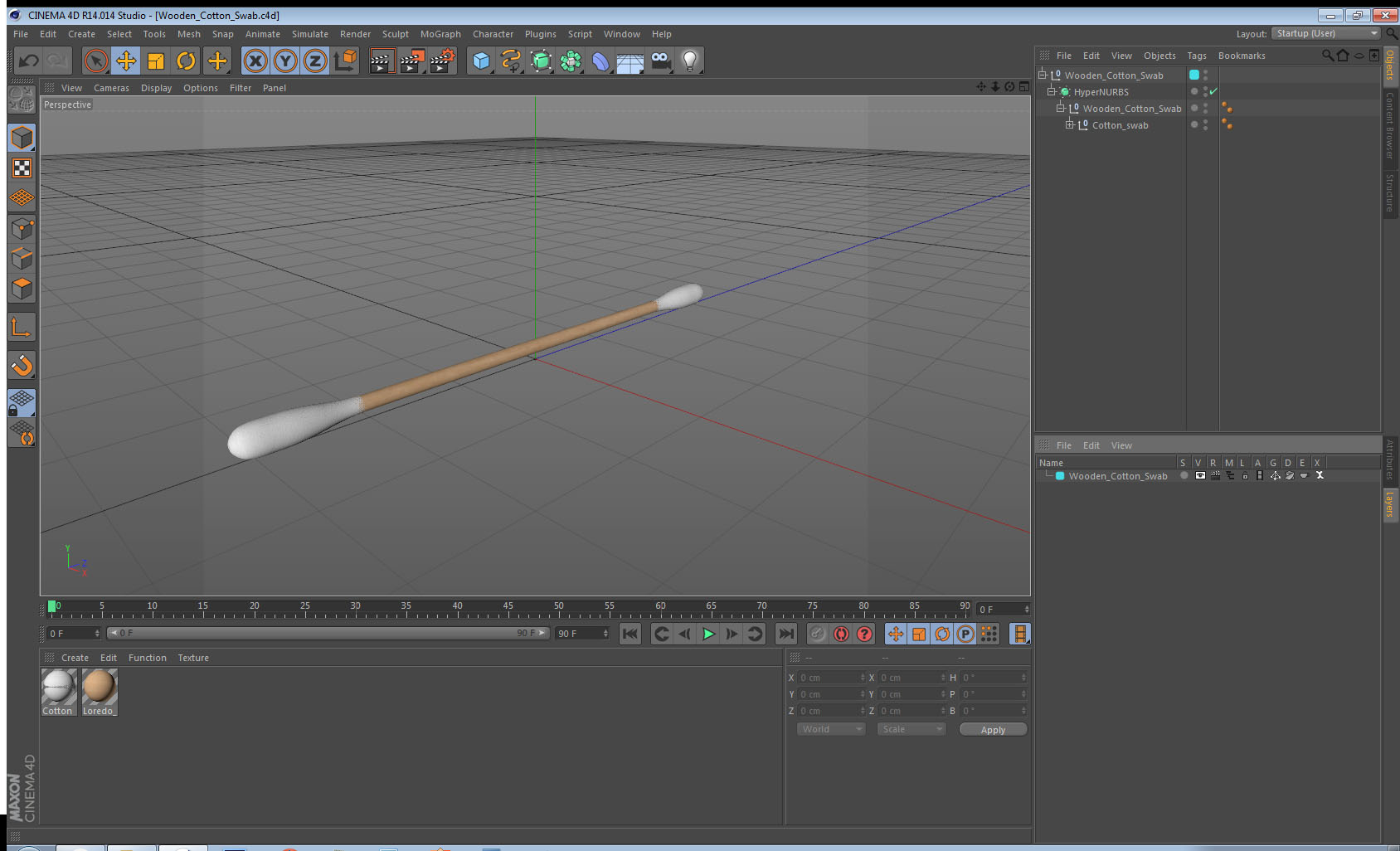1400x851 pixels.
Task: Switch to Edges mode
Action: pyautogui.click(x=22, y=258)
